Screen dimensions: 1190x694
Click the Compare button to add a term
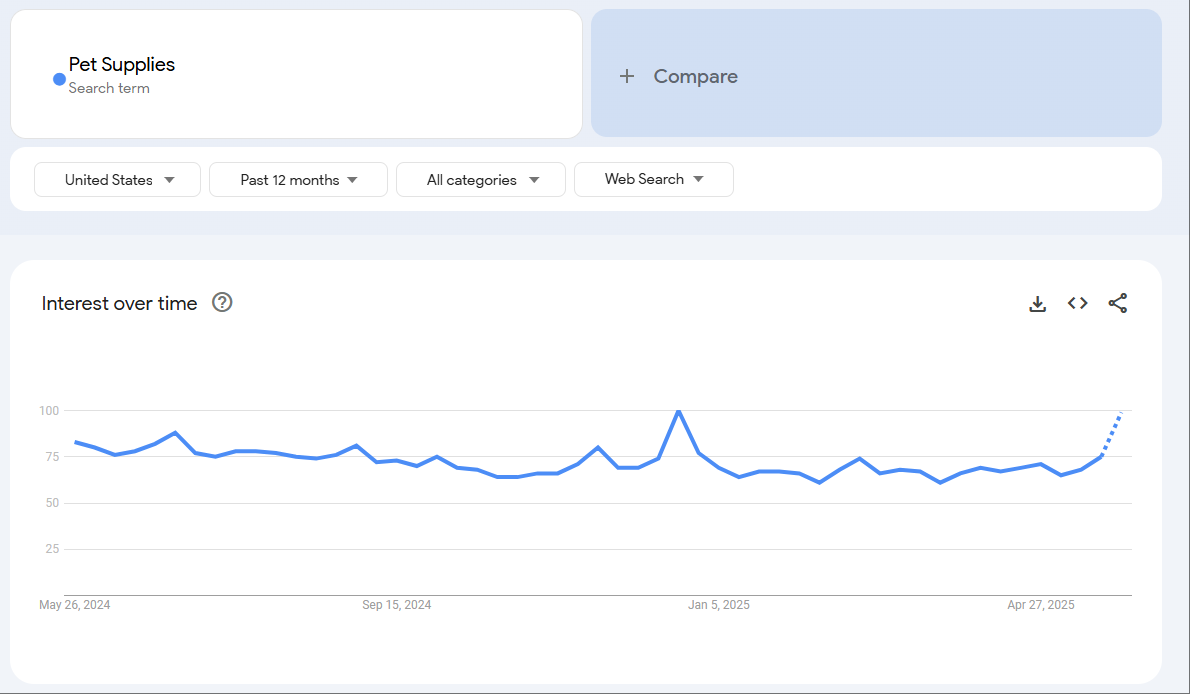coord(694,76)
